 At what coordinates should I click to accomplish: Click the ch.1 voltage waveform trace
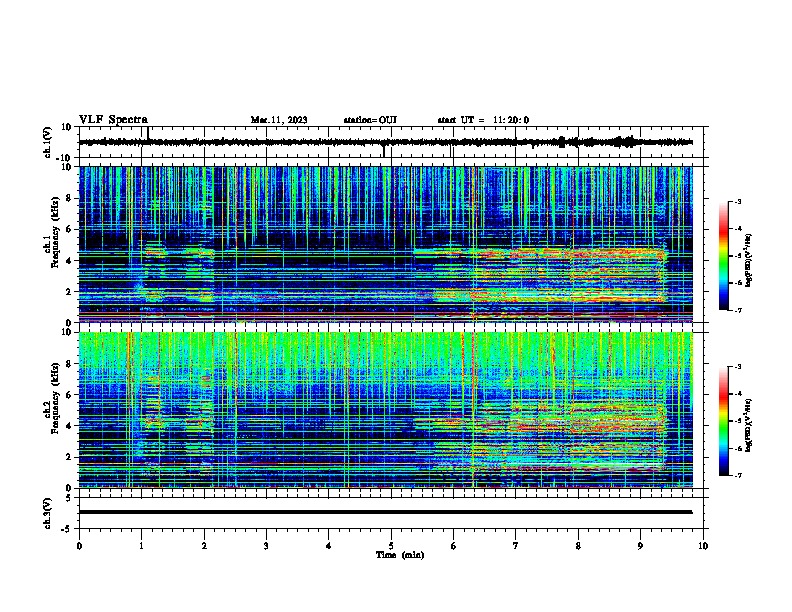click(386, 142)
